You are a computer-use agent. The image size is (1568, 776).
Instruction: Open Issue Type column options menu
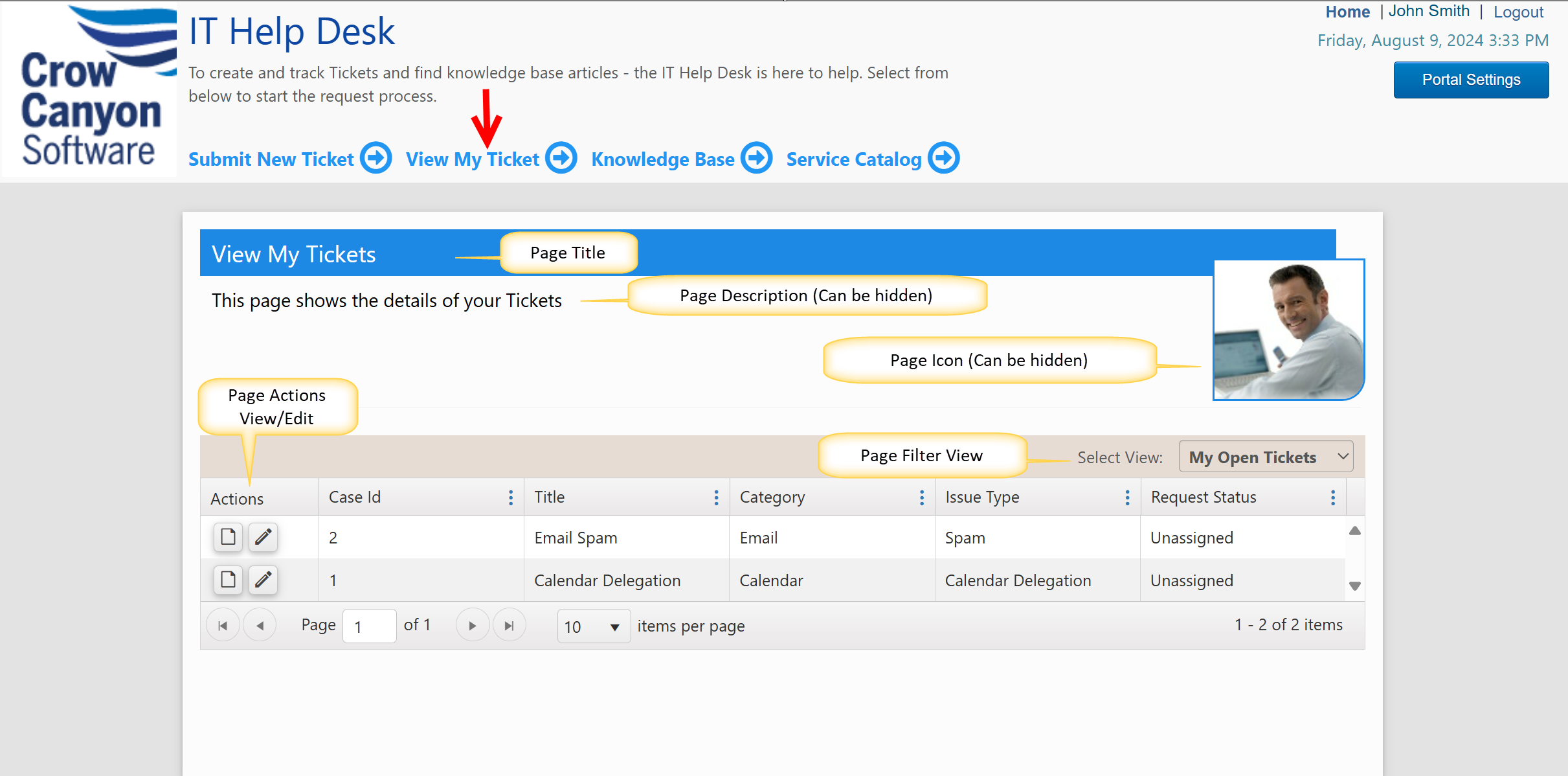[x=1127, y=497]
